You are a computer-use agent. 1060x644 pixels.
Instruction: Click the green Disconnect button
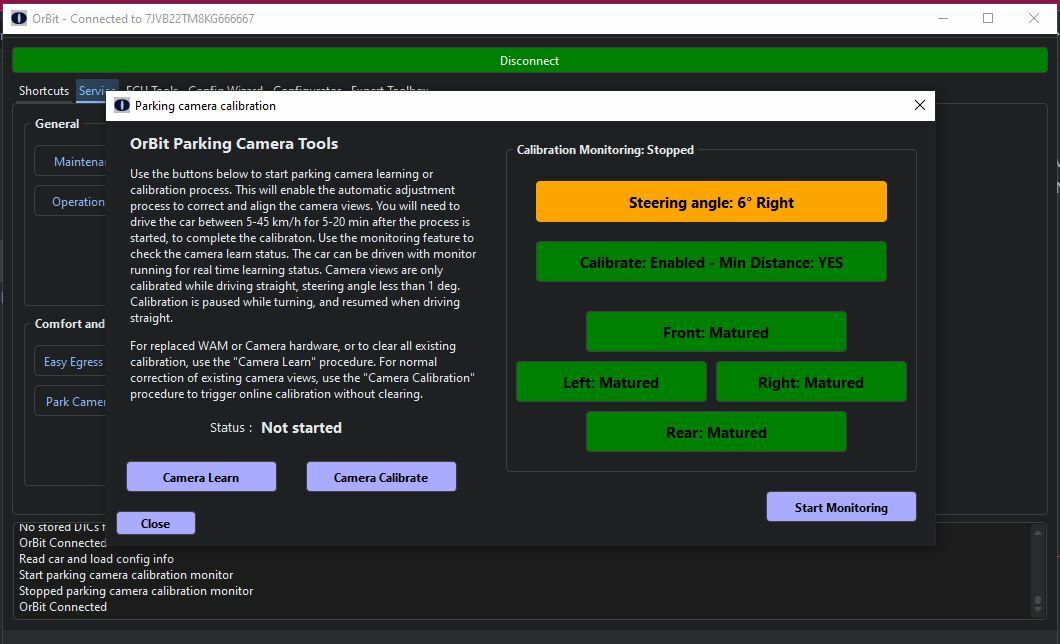click(x=529, y=60)
